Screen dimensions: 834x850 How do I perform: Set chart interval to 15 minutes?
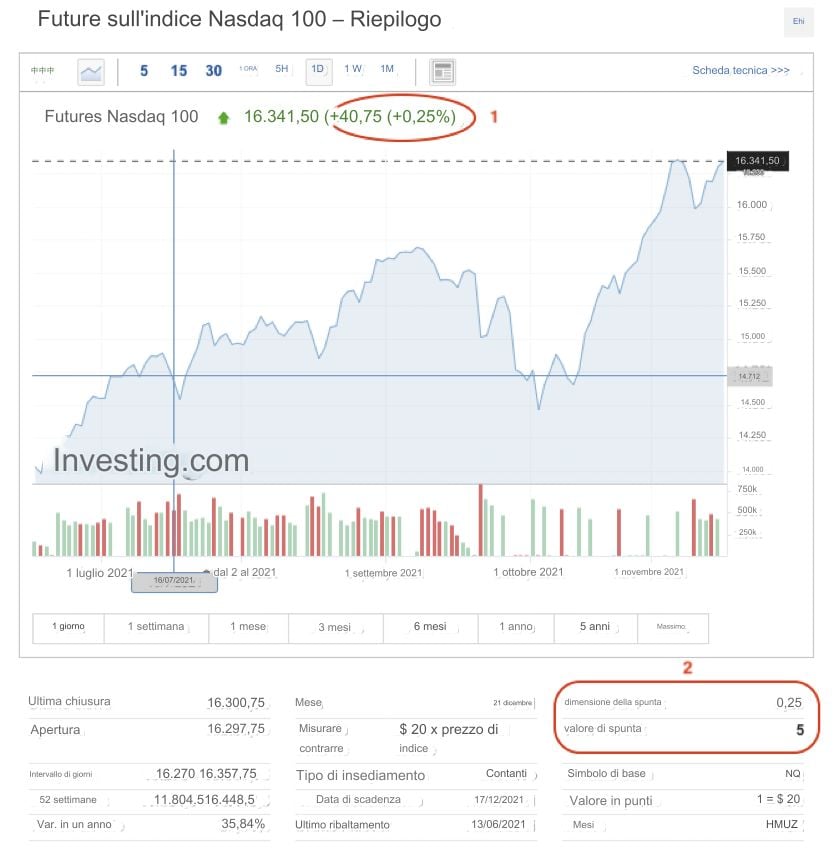[x=179, y=71]
